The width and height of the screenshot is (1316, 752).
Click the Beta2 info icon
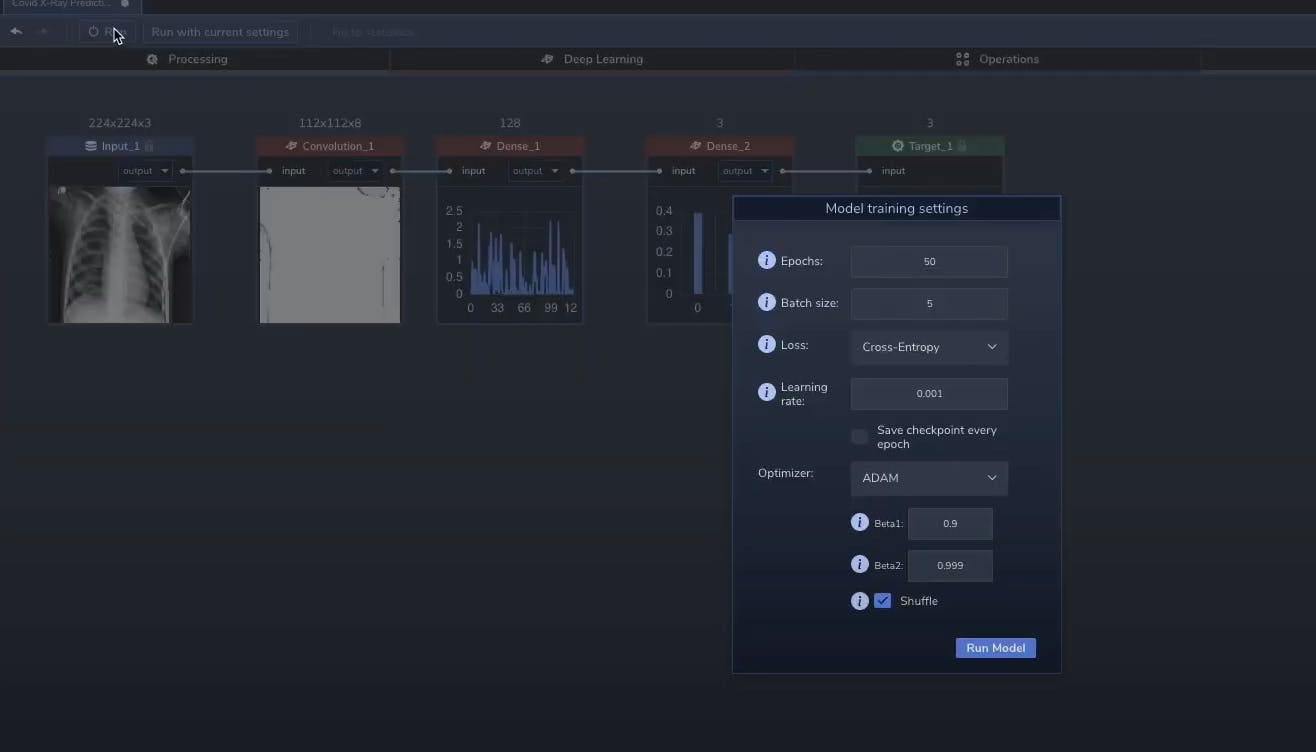tap(859, 565)
